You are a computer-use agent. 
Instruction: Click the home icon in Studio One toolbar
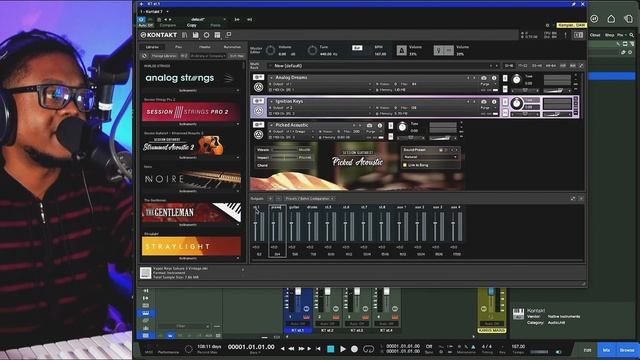[611, 19]
